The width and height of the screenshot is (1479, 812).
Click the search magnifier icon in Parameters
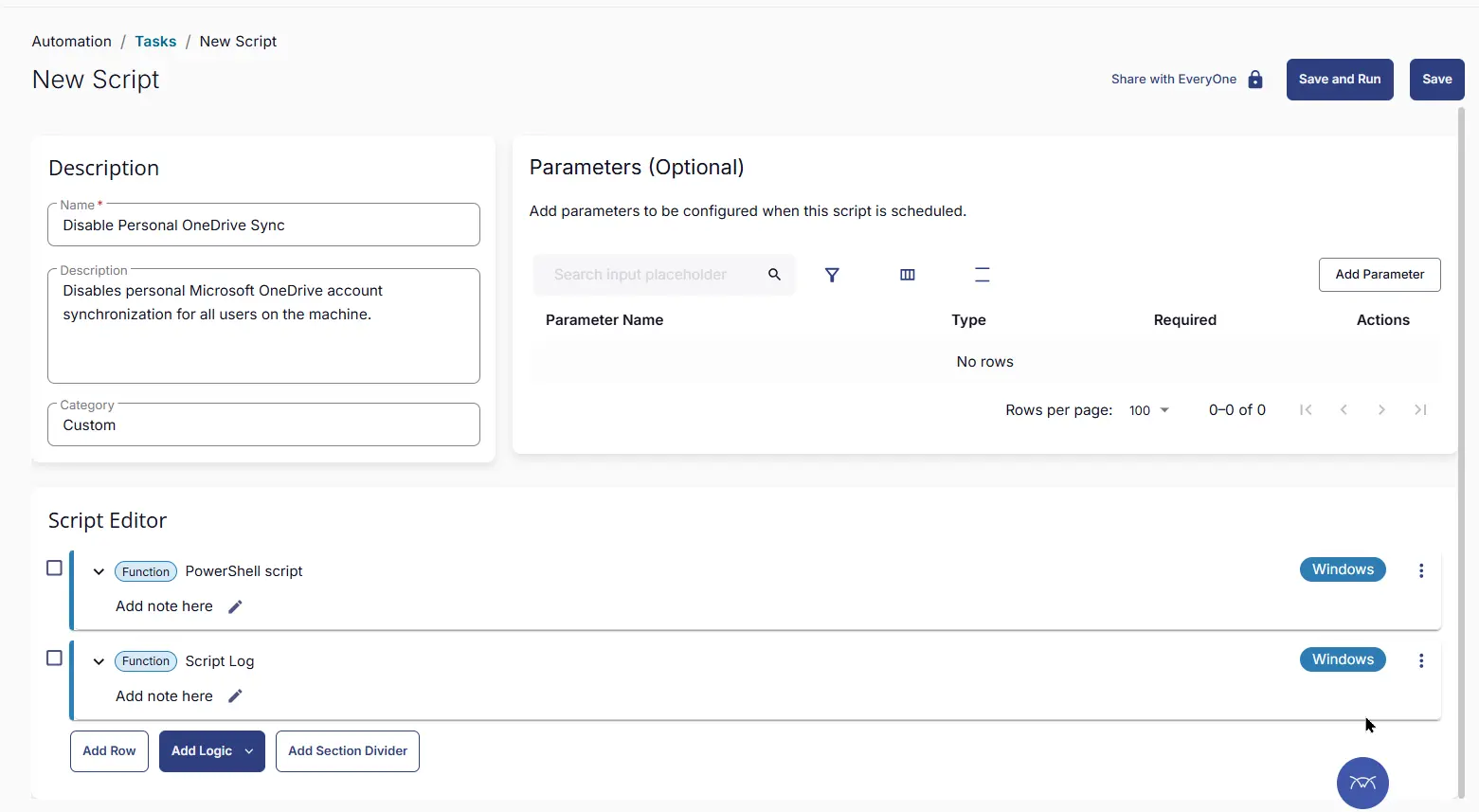tap(774, 275)
